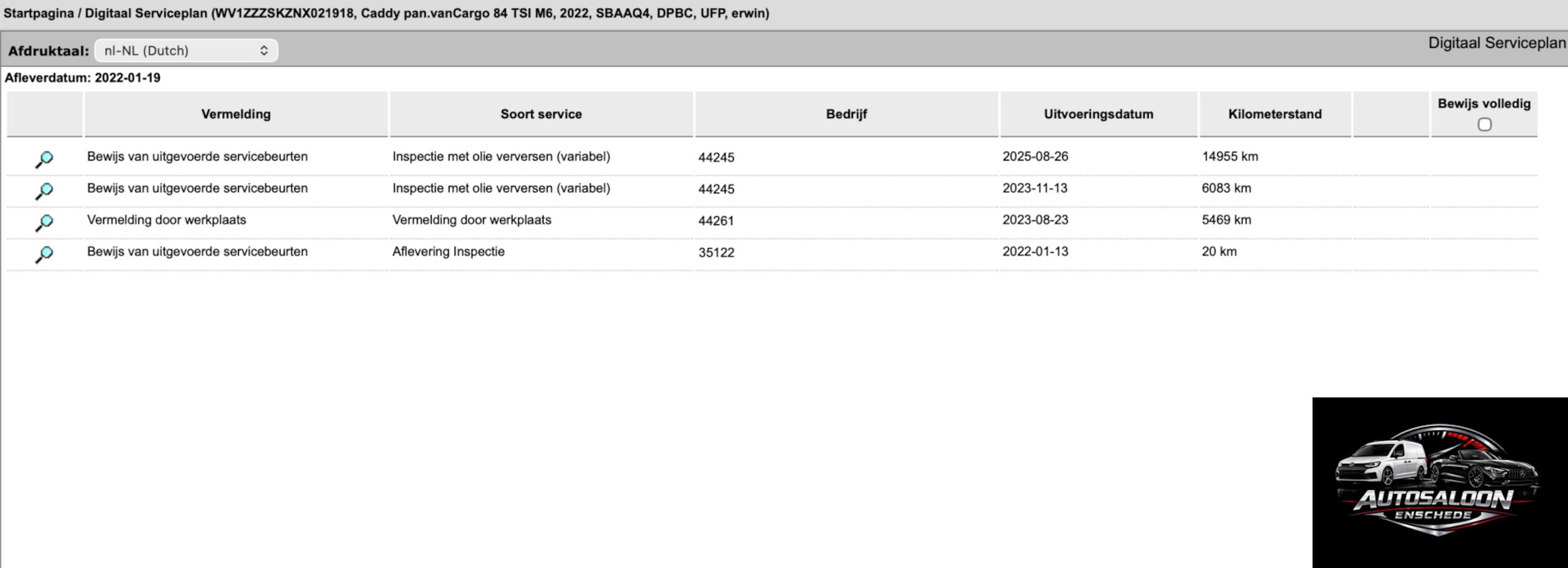Click the Autosaloon Enschede logo
This screenshot has height=568, width=1568.
coord(1439,482)
